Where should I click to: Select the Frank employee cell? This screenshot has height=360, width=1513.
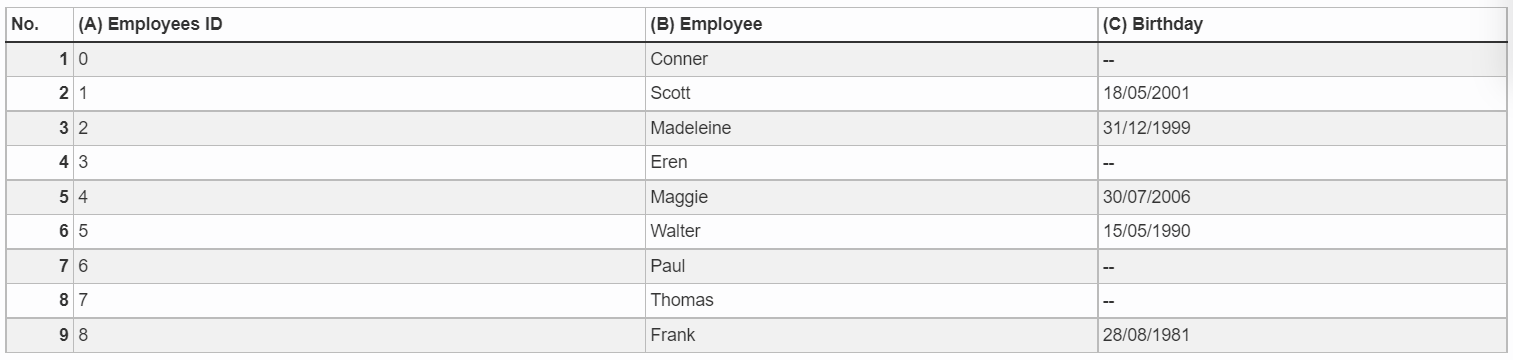(x=872, y=336)
